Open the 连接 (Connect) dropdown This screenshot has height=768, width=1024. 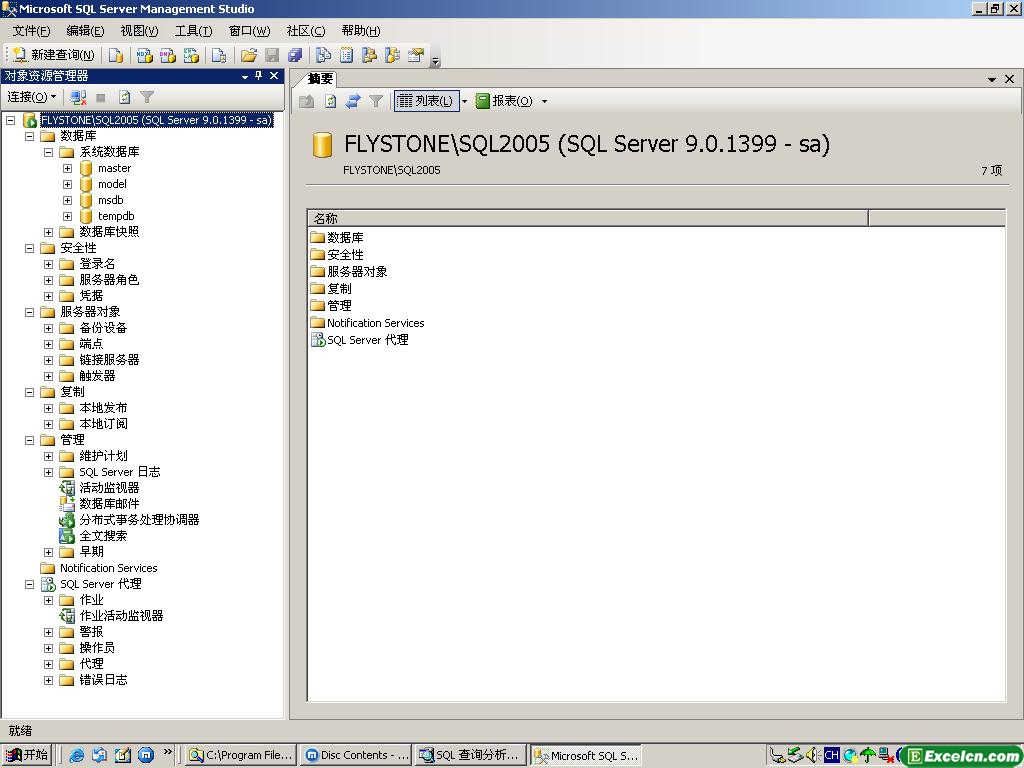(x=31, y=97)
